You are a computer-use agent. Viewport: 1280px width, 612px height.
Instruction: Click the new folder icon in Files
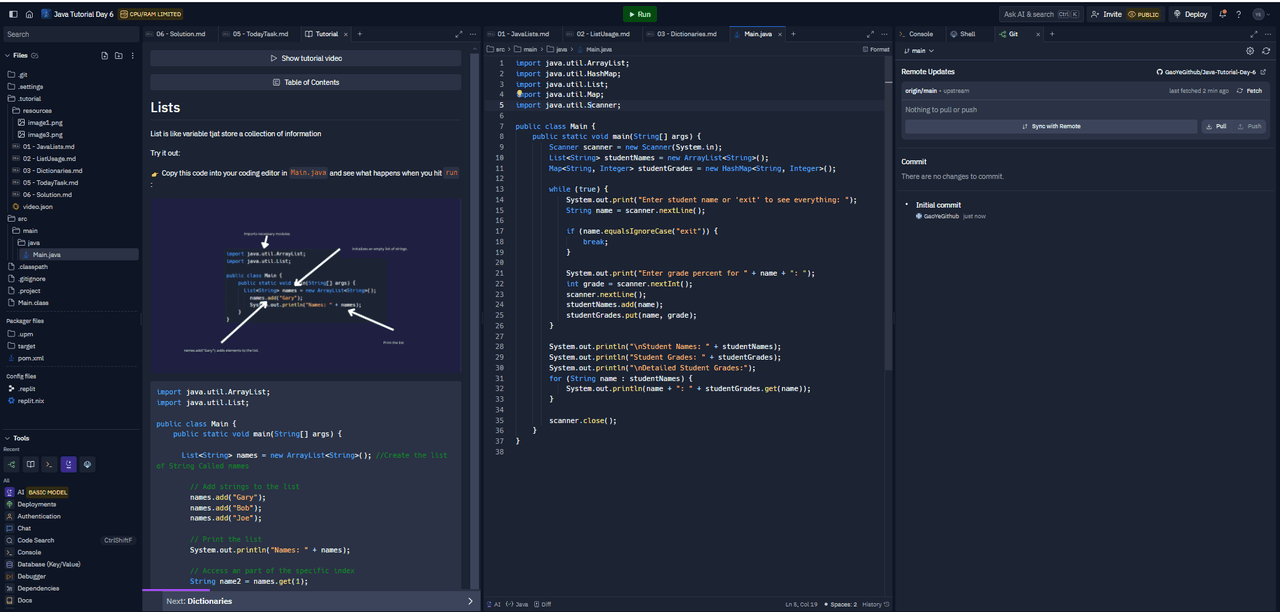[x=119, y=55]
